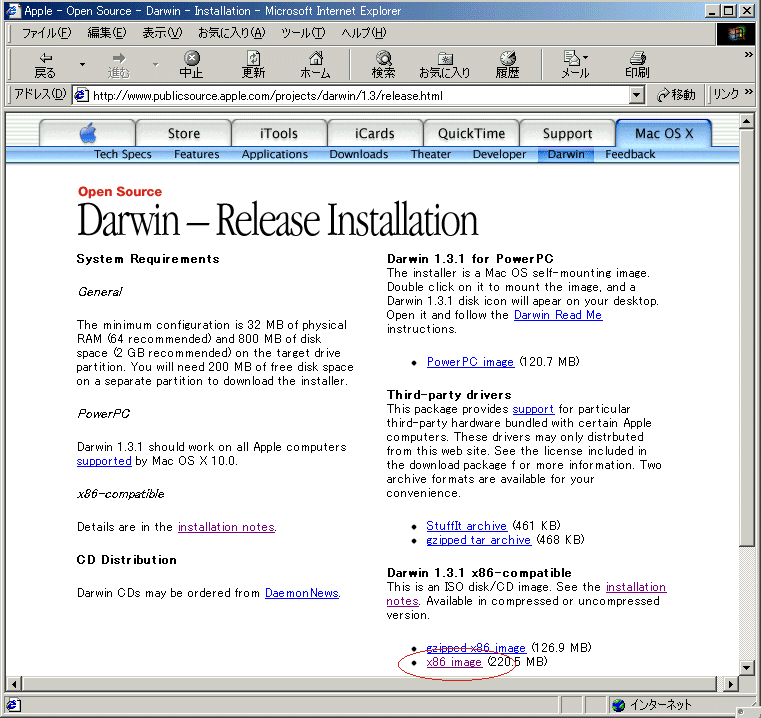This screenshot has width=761, height=718.
Task: Click the vertical scrollbar up arrow
Action: click(x=747, y=121)
